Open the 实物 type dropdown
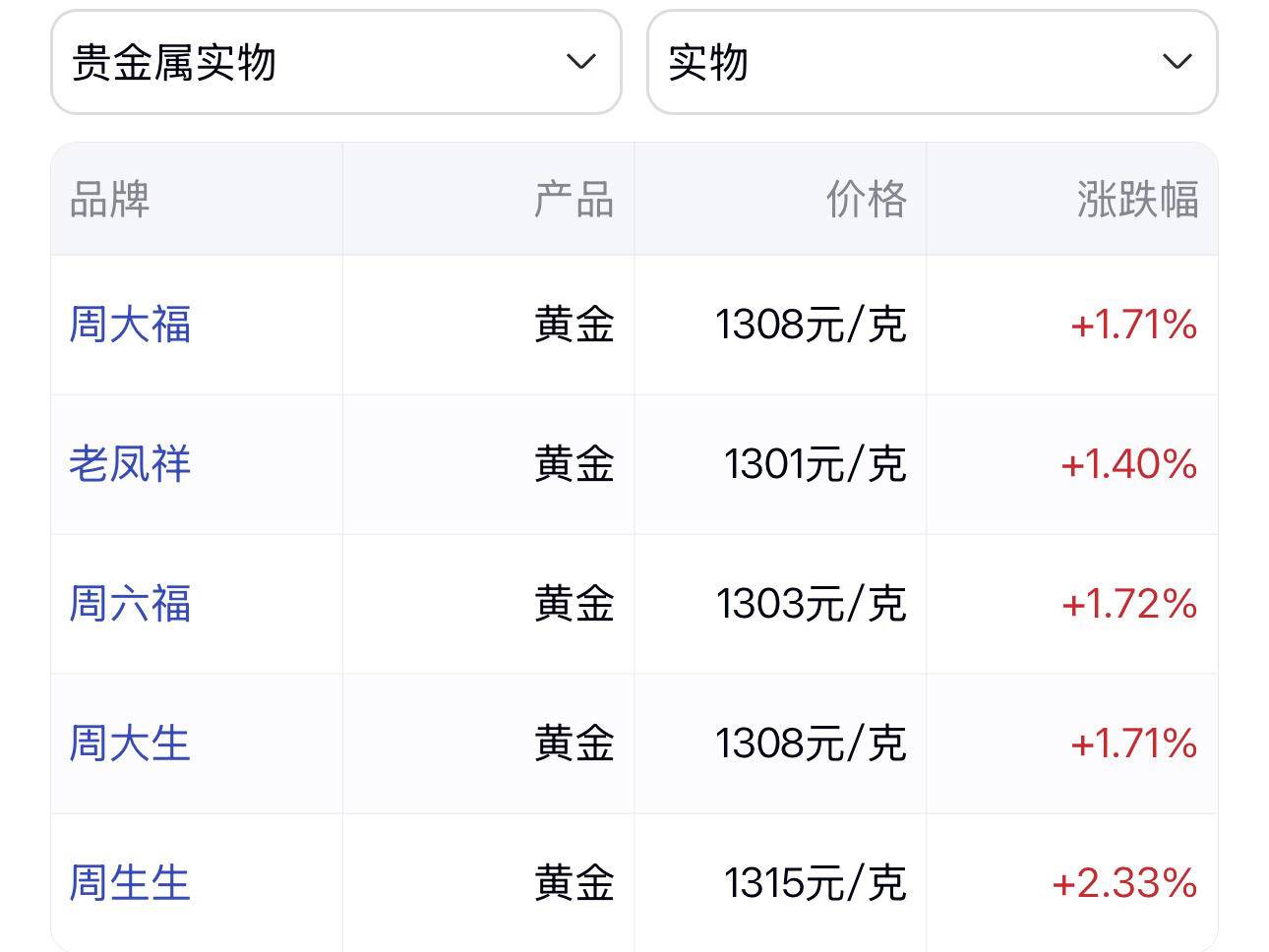The image size is (1269, 952). 932,62
